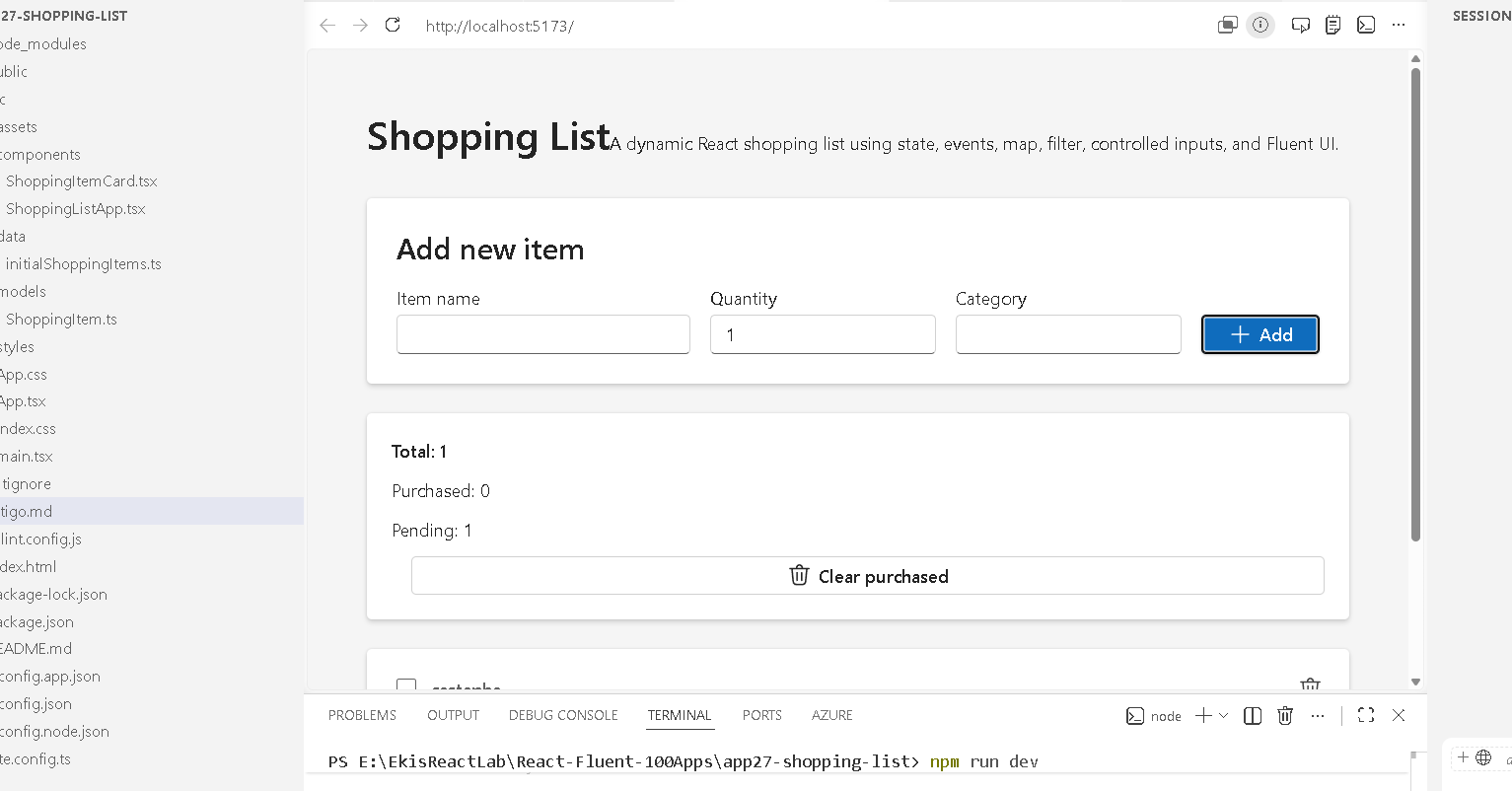
Task: Open initialShoppingItems.ts in the explorer
Action: click(x=84, y=264)
